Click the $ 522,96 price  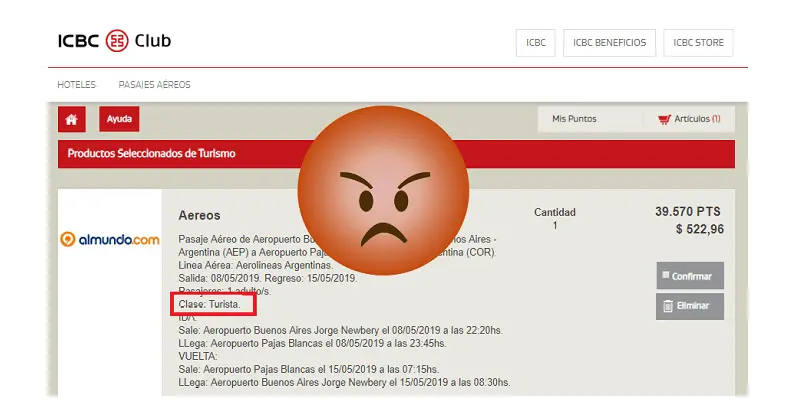[x=700, y=229]
